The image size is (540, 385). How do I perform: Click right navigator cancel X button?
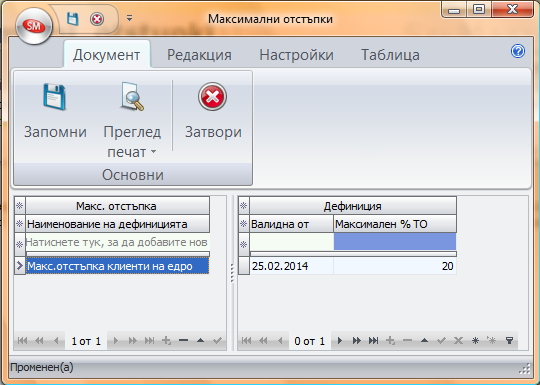point(458,341)
